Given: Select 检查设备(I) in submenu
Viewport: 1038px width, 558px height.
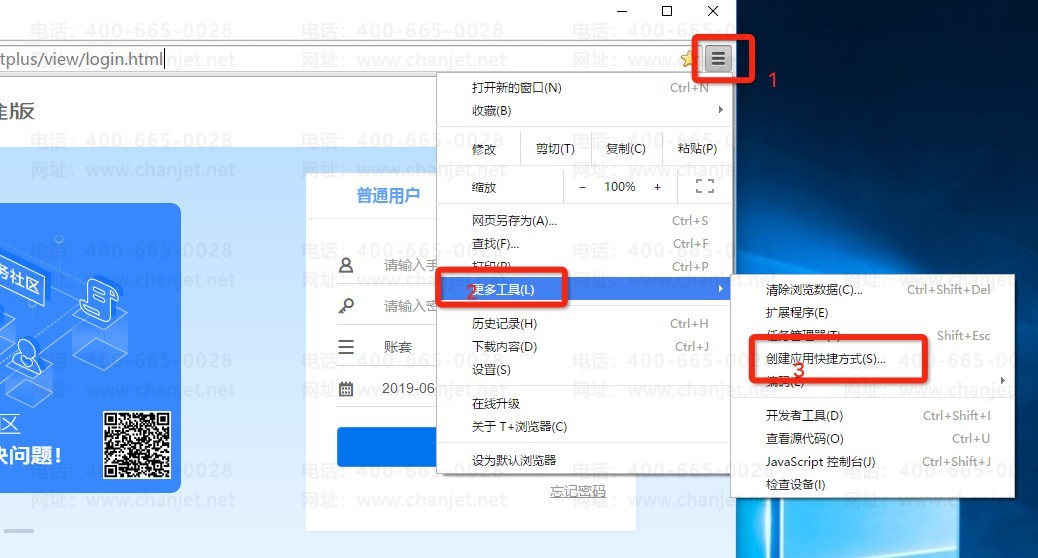Looking at the screenshot, I should coord(873,485).
